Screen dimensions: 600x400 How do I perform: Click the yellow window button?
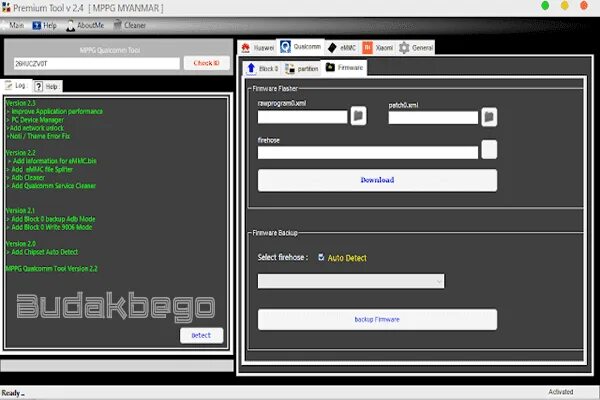(565, 6)
